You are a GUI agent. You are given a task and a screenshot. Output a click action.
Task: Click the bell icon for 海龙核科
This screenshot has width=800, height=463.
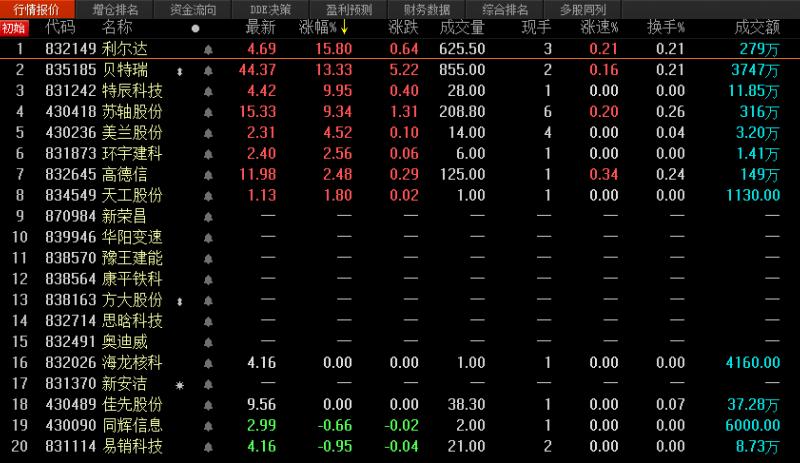pos(208,364)
